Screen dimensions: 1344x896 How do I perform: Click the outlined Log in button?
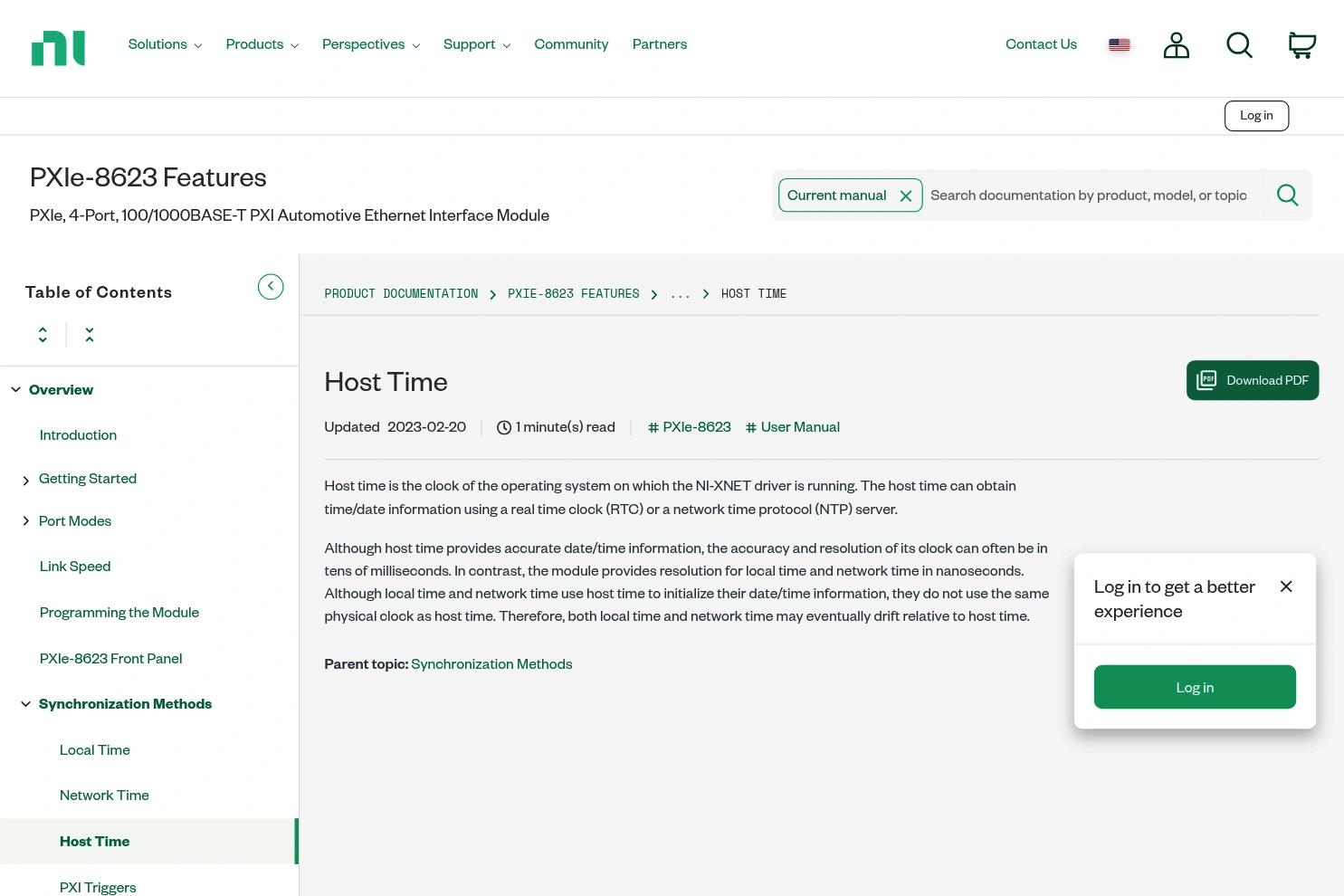[x=1256, y=116]
